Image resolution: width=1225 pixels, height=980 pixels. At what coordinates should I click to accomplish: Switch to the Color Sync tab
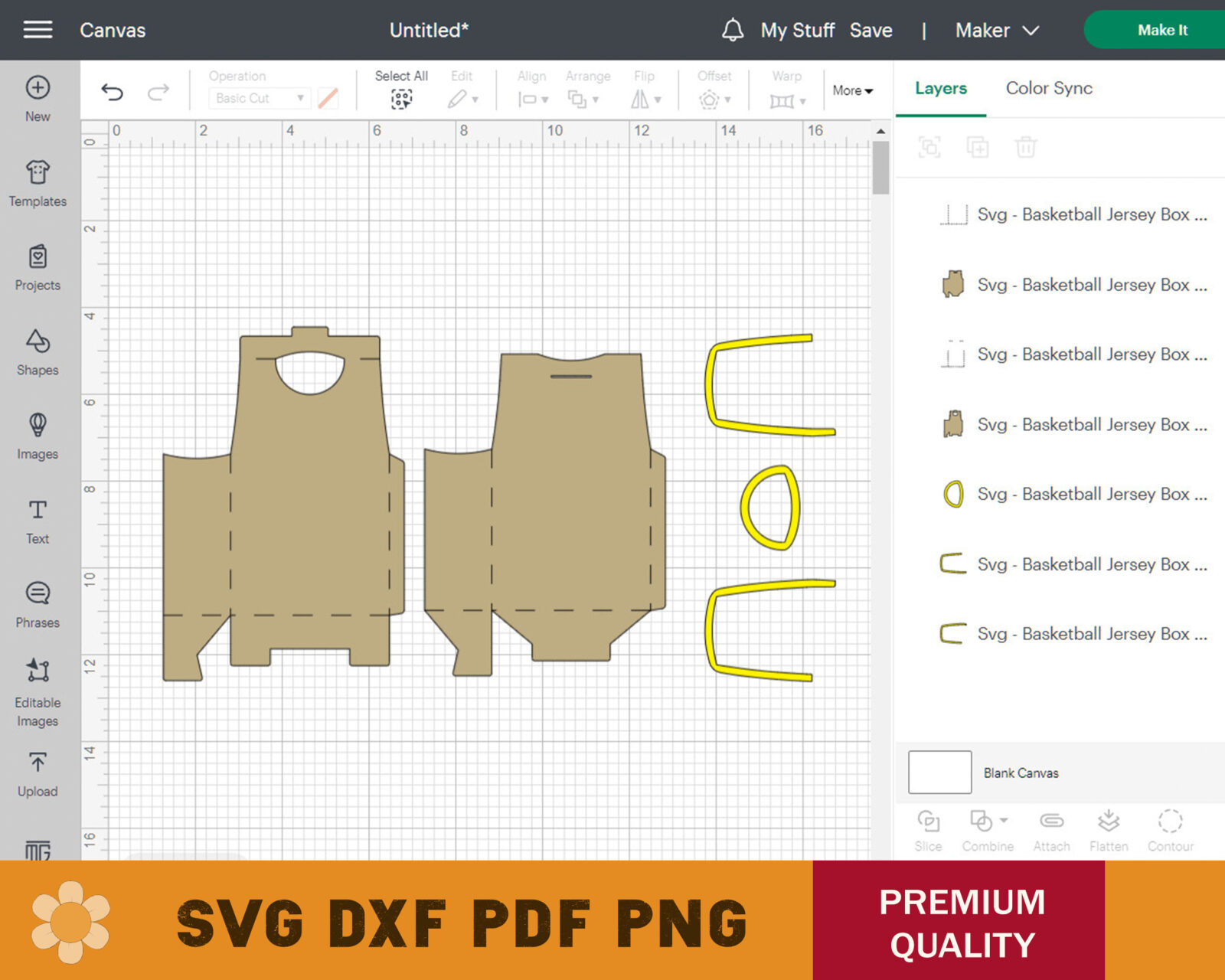(1049, 88)
